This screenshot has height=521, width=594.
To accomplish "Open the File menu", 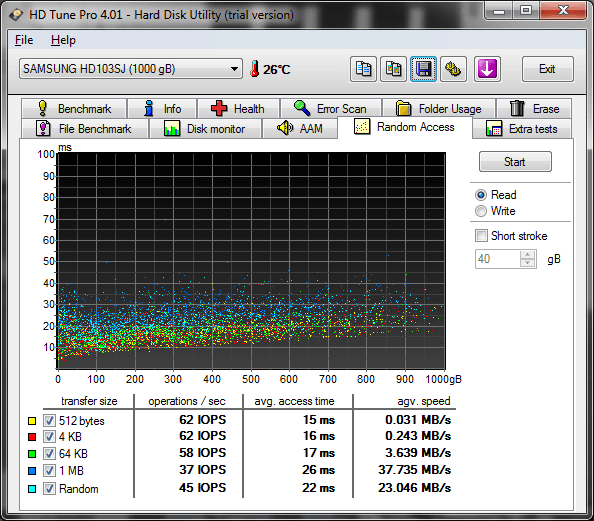I will click(x=24, y=40).
